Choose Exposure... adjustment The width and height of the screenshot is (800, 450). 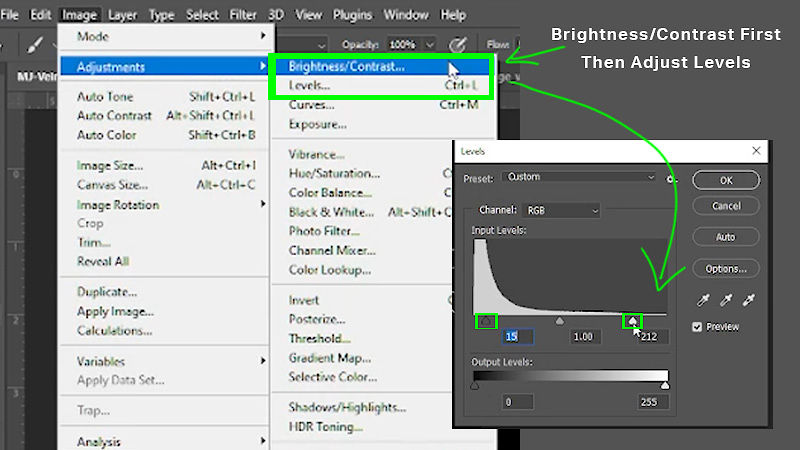383,124
